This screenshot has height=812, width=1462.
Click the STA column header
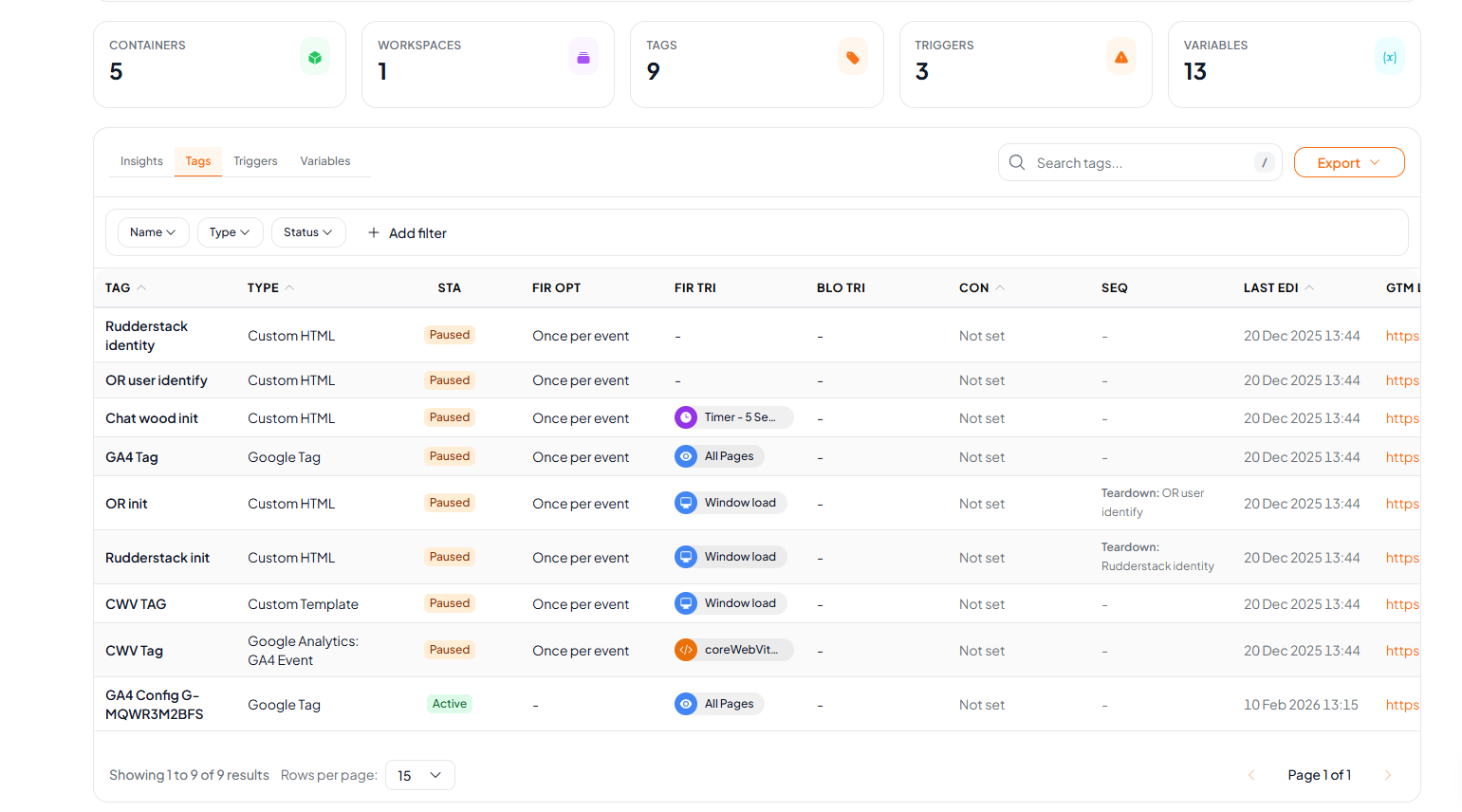click(x=450, y=287)
